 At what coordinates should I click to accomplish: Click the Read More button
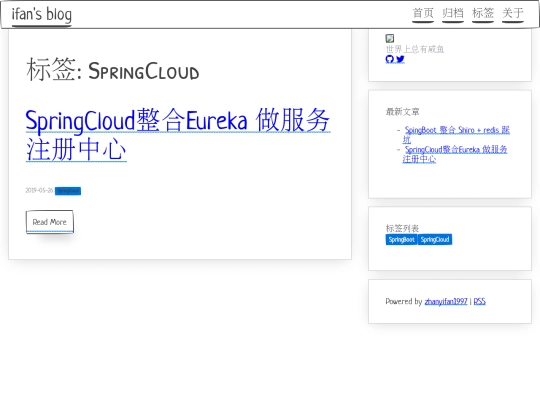[50, 222]
